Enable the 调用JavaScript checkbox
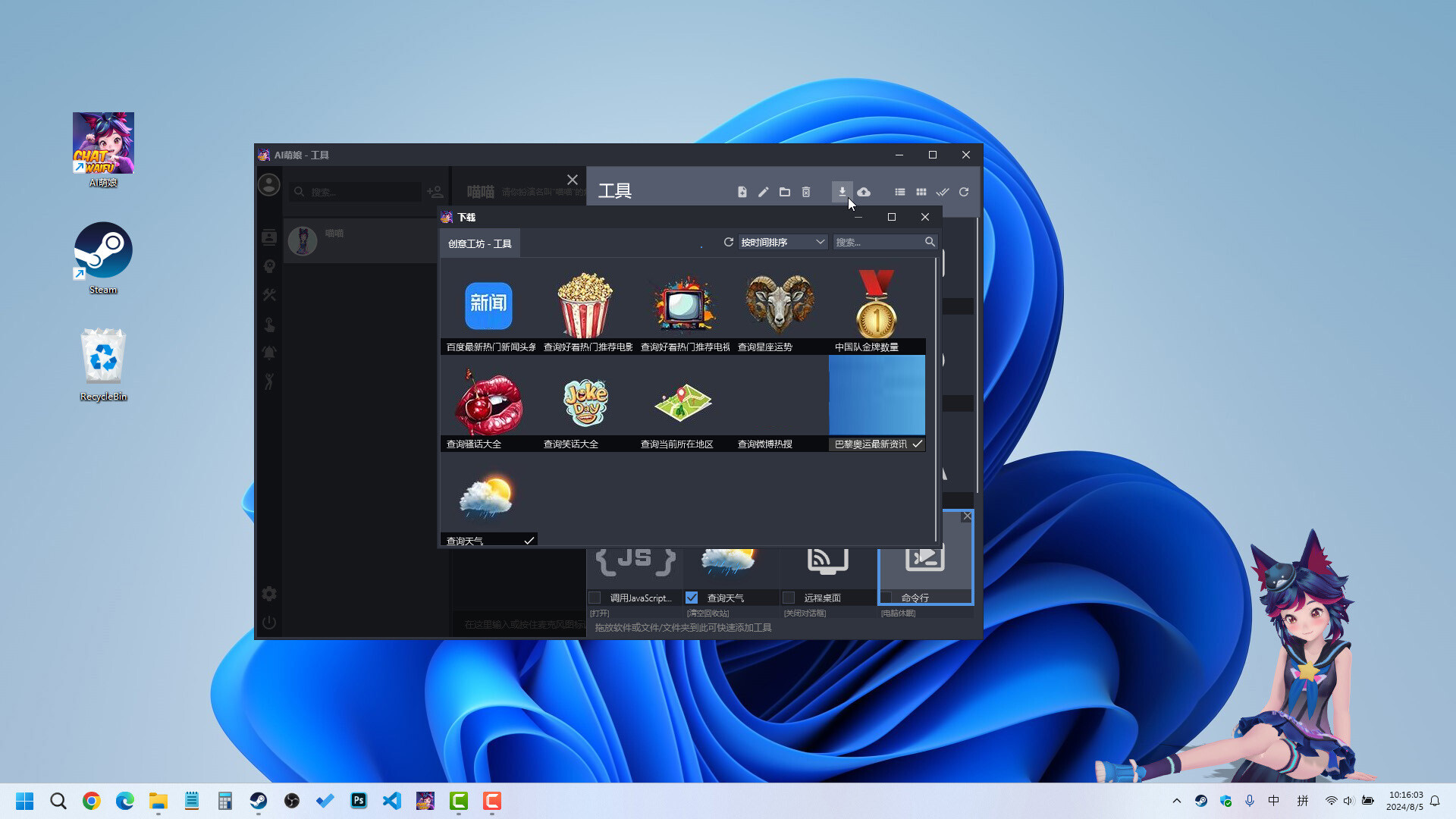Viewport: 1456px width, 819px height. click(595, 597)
